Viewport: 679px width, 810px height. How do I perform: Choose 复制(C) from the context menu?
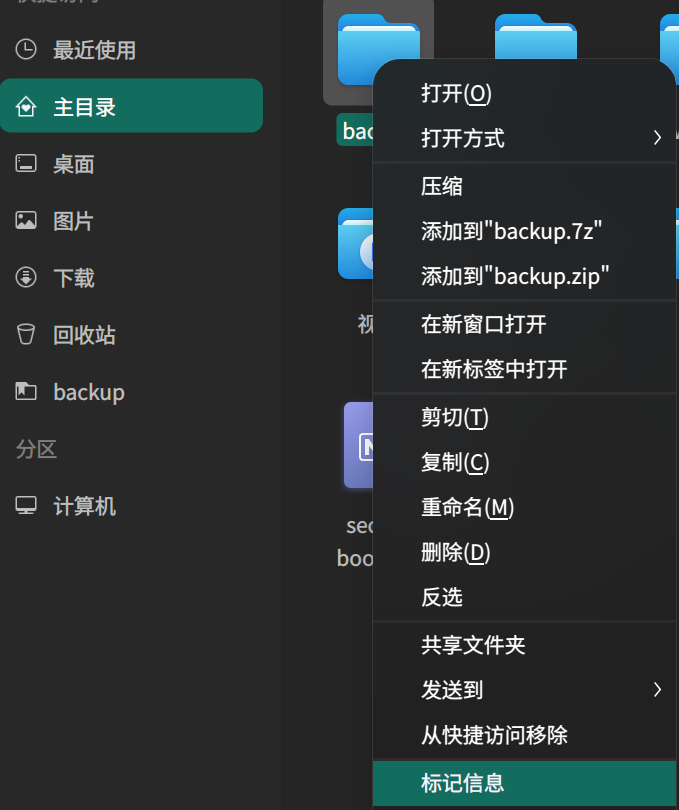(524, 462)
